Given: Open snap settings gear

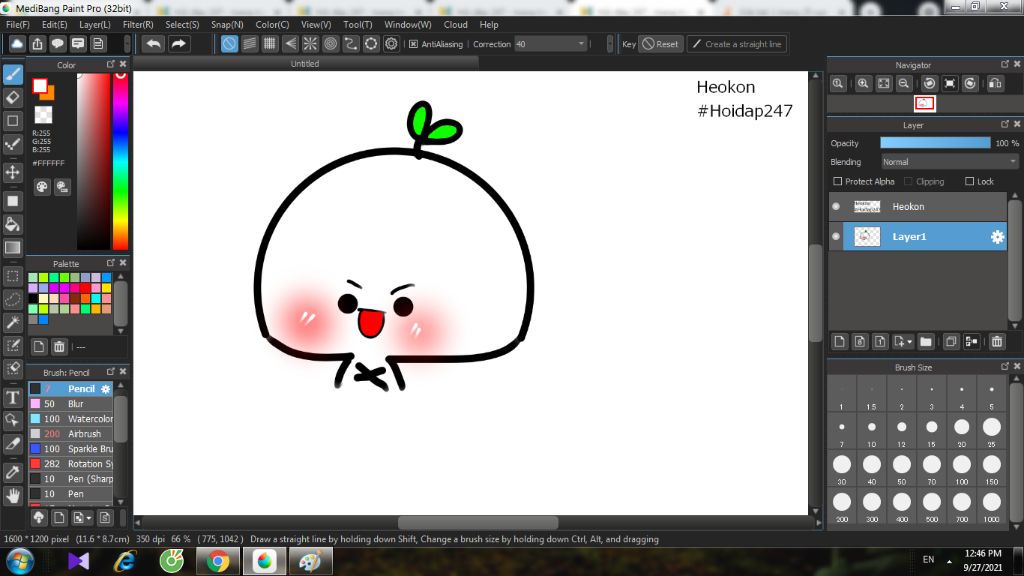Looking at the screenshot, I should click(x=391, y=44).
